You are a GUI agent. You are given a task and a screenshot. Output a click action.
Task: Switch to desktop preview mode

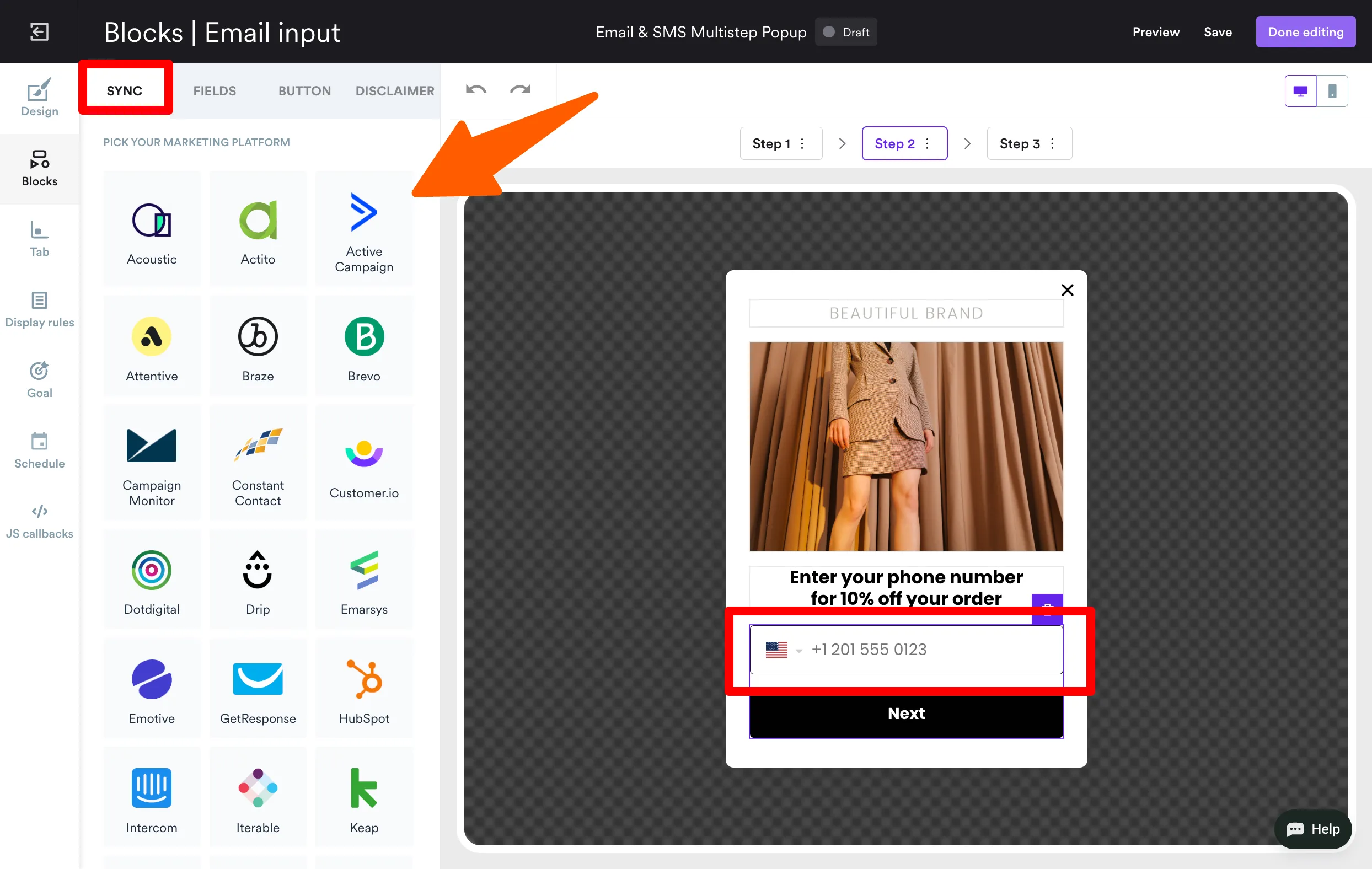(1300, 91)
